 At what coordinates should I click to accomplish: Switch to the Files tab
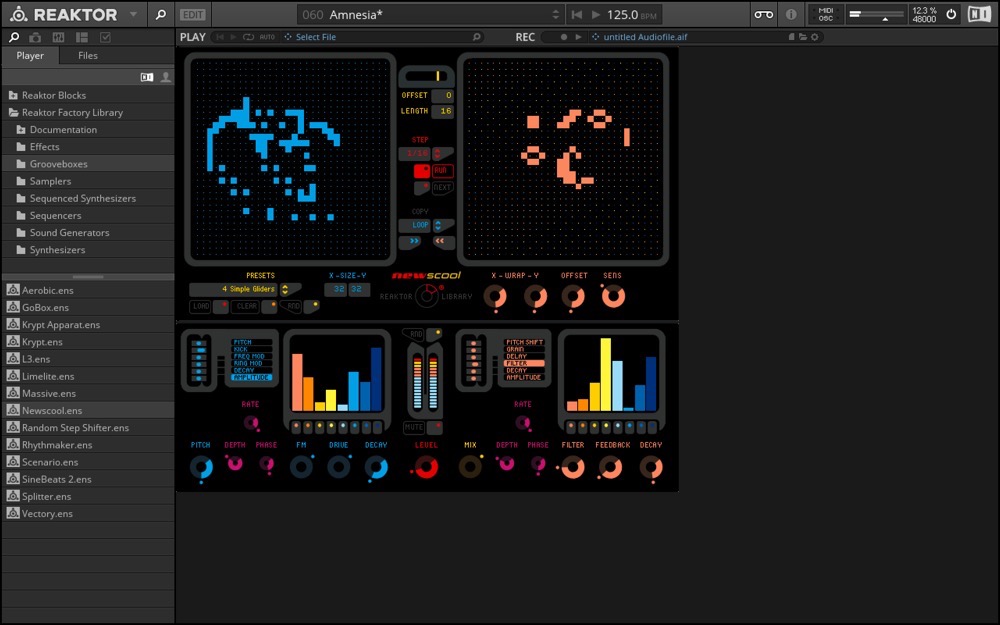[x=88, y=55]
